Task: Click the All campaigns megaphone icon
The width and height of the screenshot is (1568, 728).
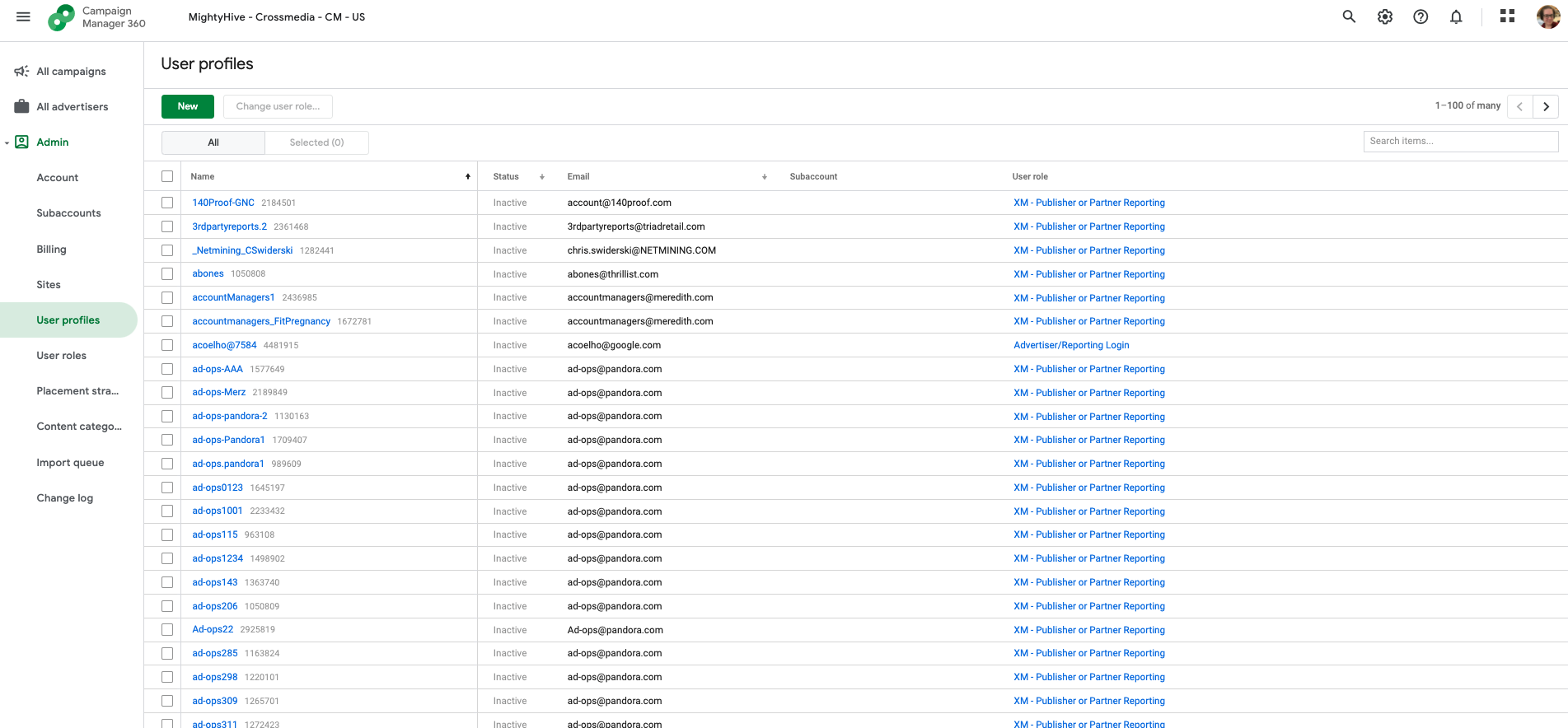Action: tap(22, 72)
